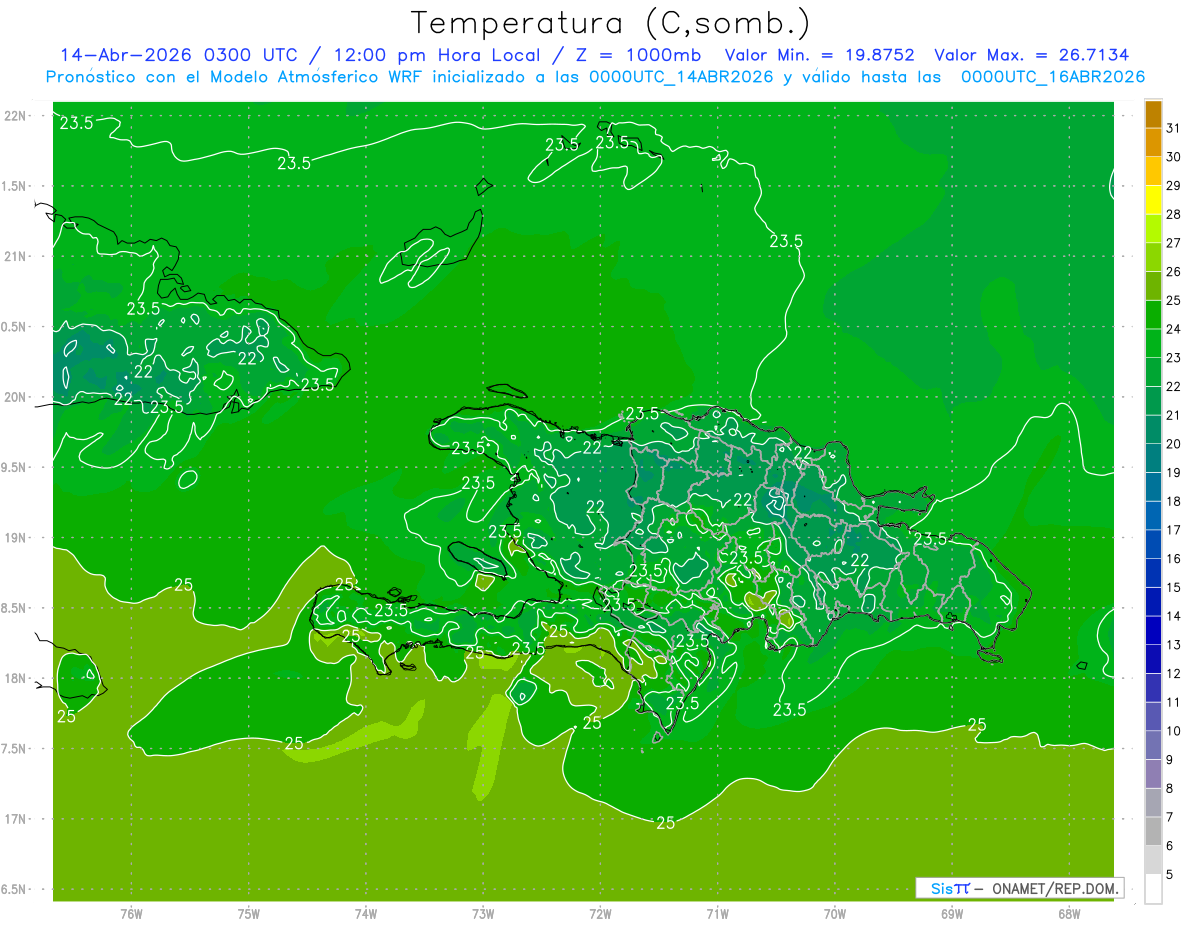Click the blue 15 degree legend swatch
Image resolution: width=1200 pixels, height=927 pixels.
1153,573
